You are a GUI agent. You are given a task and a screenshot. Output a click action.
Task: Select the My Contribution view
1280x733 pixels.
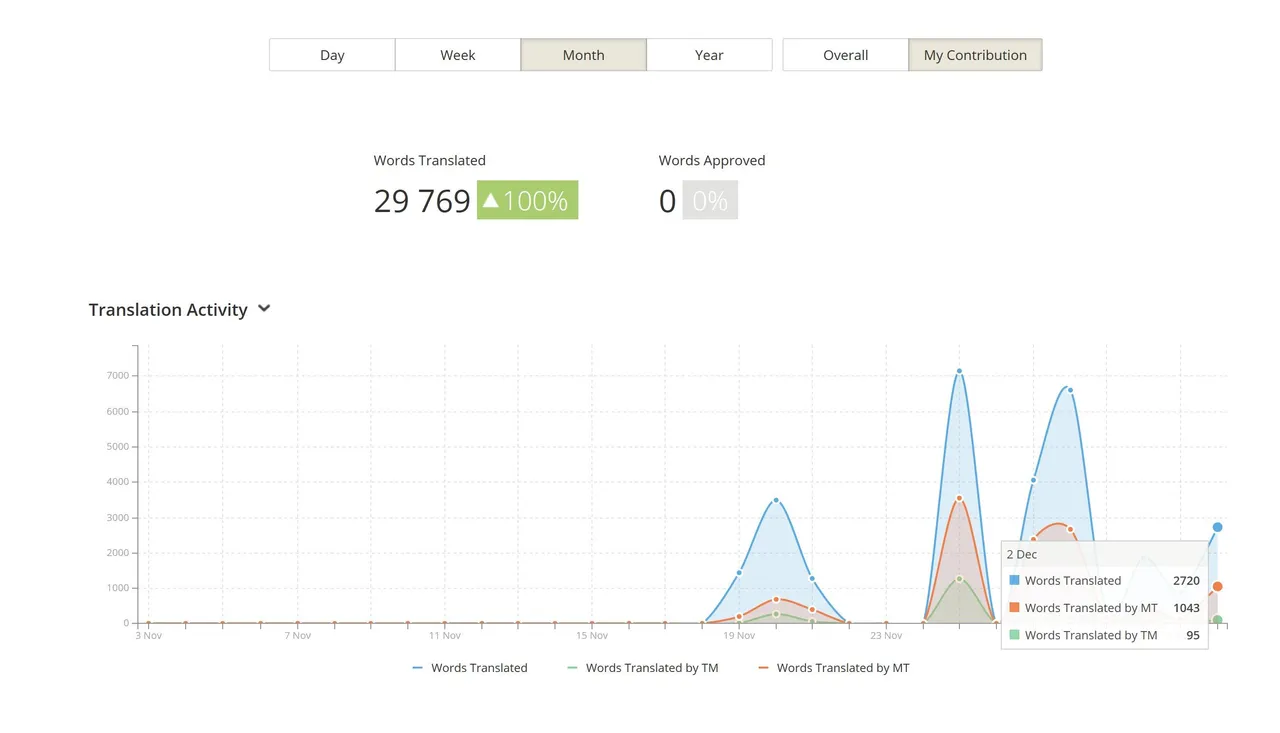tap(975, 55)
